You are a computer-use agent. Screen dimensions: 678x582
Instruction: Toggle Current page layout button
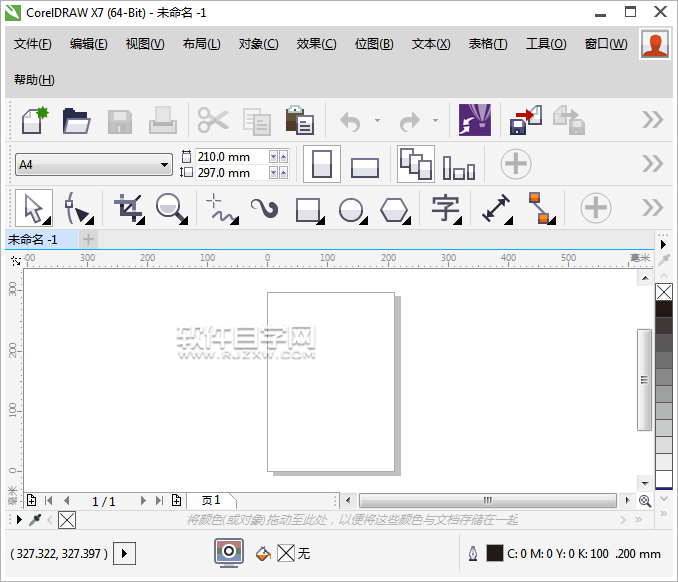tap(459, 167)
